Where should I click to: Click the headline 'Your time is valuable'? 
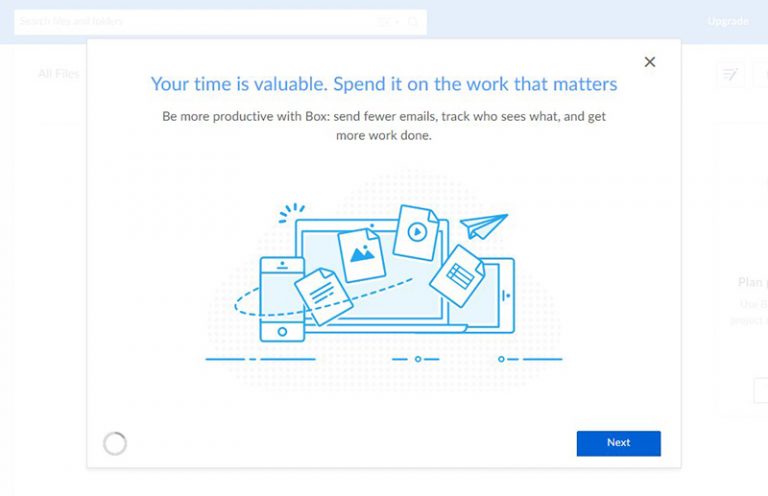239,84
